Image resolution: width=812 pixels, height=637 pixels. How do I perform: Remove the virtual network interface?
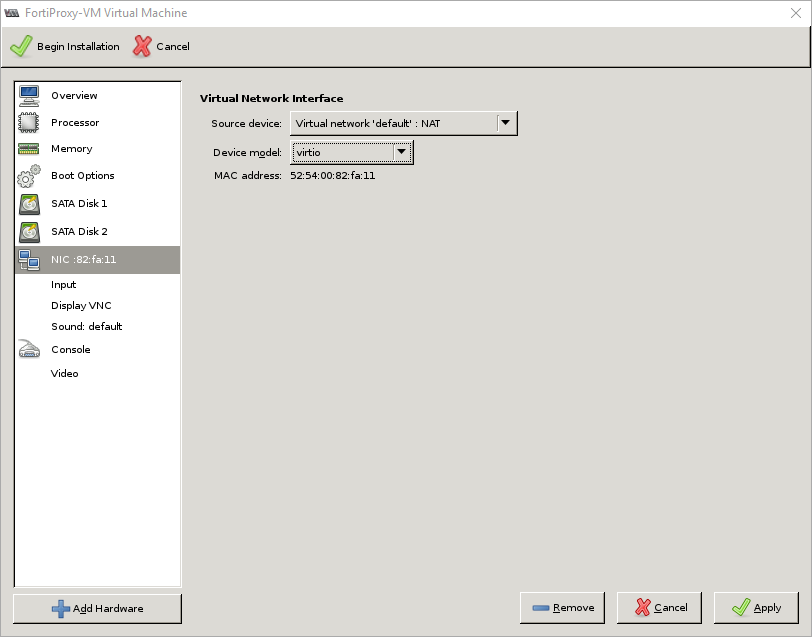[x=562, y=607]
